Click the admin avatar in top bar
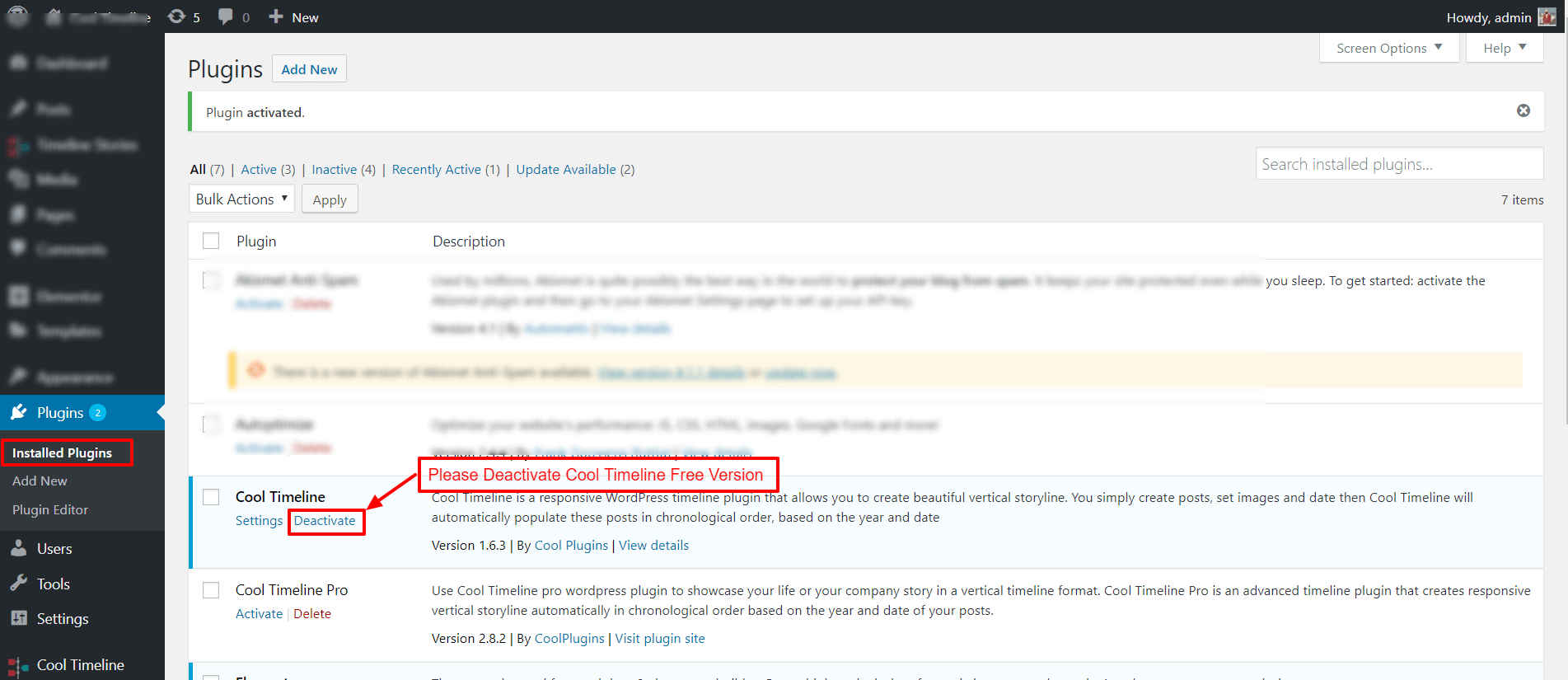This screenshot has width=1568, height=680. (x=1547, y=17)
